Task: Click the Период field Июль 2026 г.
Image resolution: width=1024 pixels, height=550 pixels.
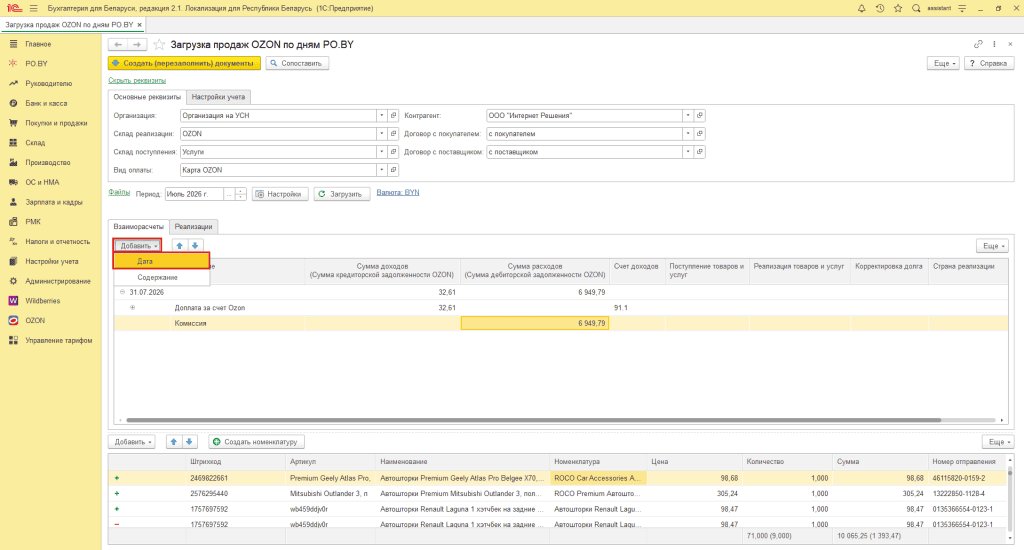Action: click(x=194, y=194)
